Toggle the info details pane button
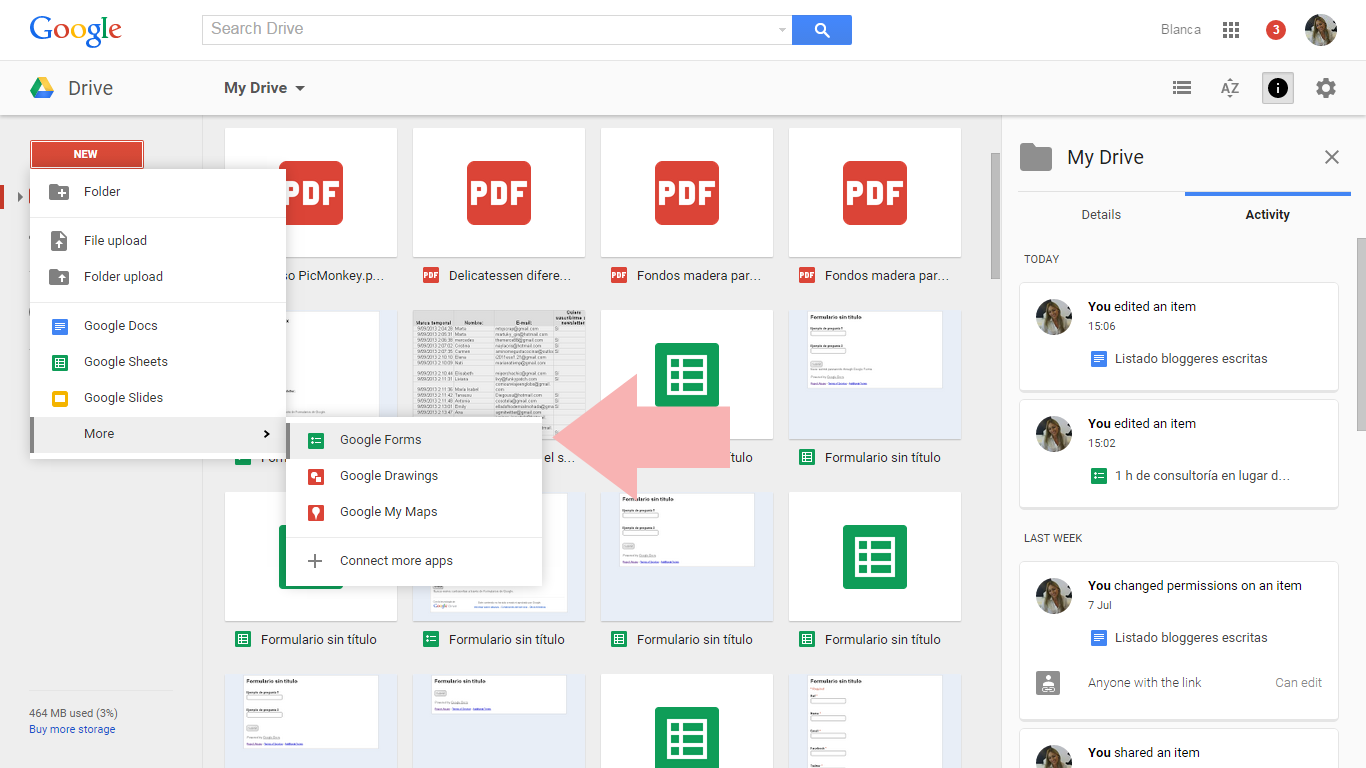1366x768 pixels. click(1277, 88)
